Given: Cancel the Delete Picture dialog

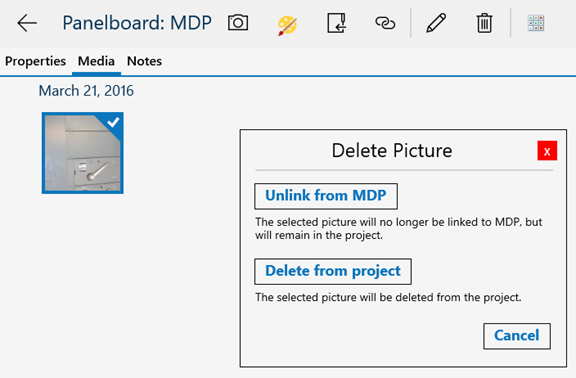Looking at the screenshot, I should (517, 336).
